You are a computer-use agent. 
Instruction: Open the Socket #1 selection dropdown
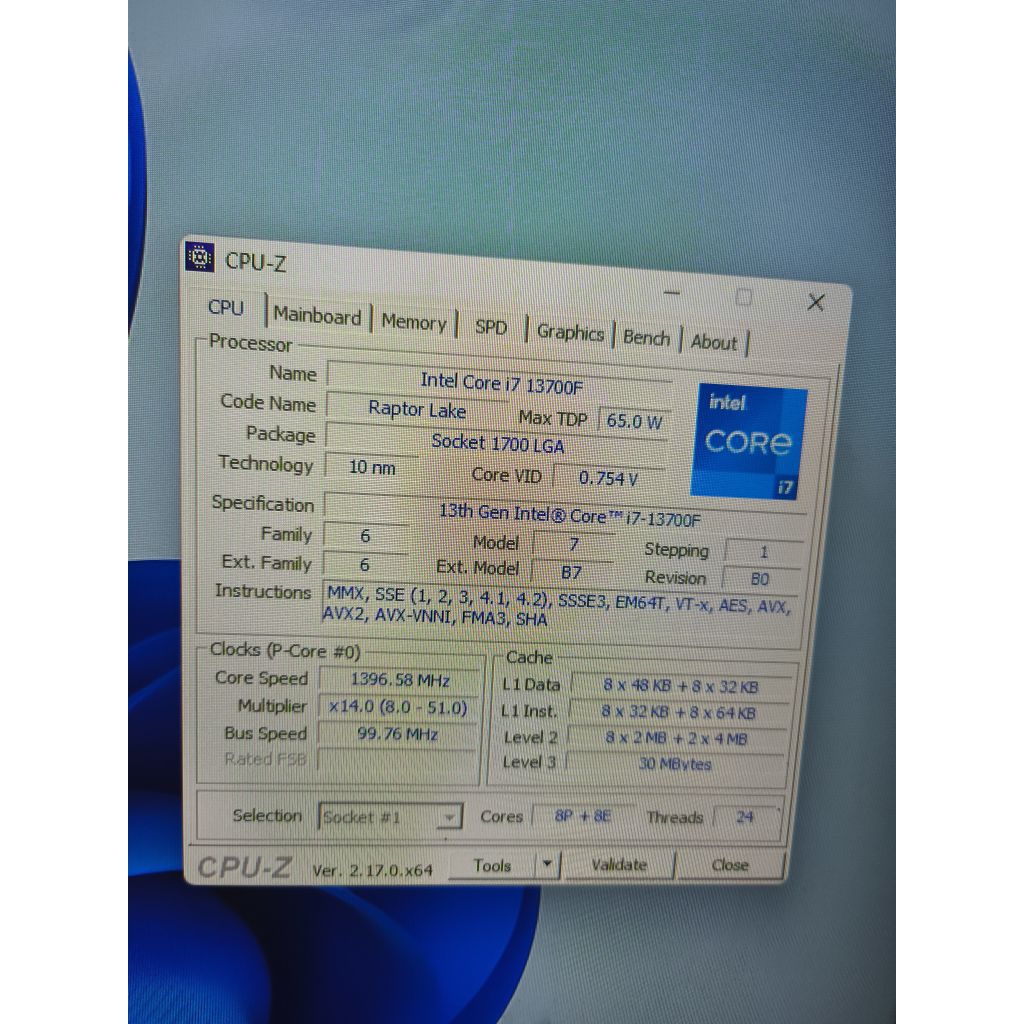[452, 817]
